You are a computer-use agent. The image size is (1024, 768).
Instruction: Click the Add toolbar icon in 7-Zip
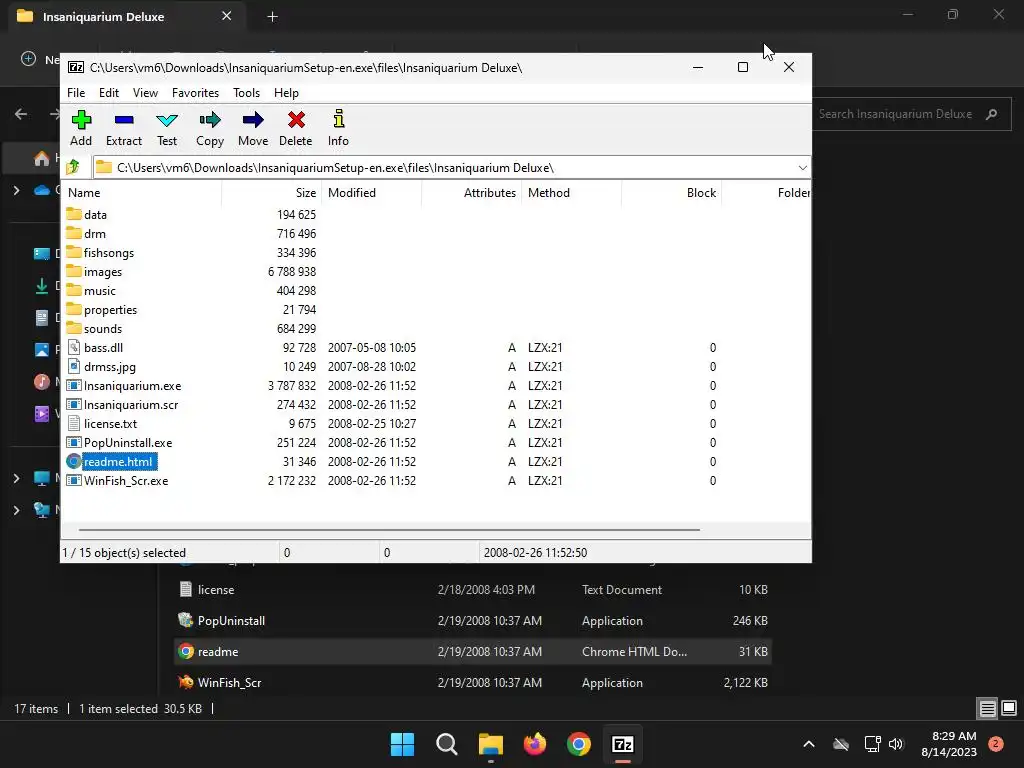point(81,128)
